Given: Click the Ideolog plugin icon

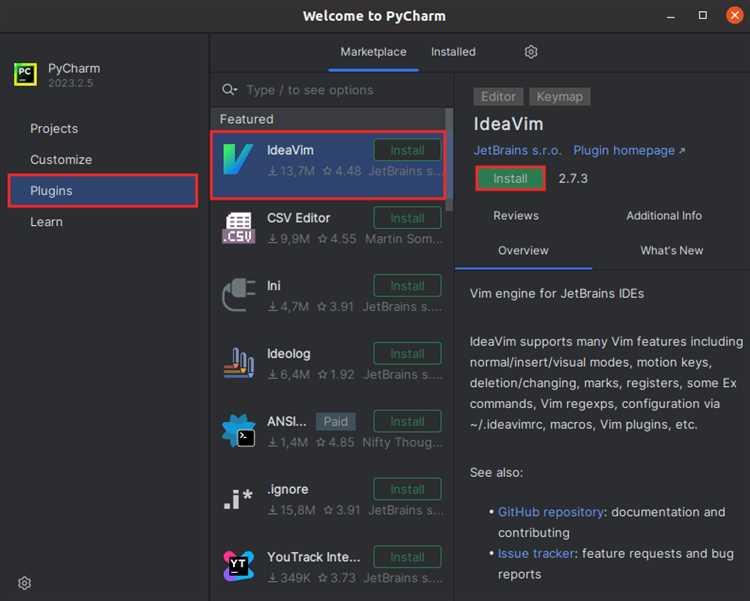Looking at the screenshot, I should (x=238, y=363).
